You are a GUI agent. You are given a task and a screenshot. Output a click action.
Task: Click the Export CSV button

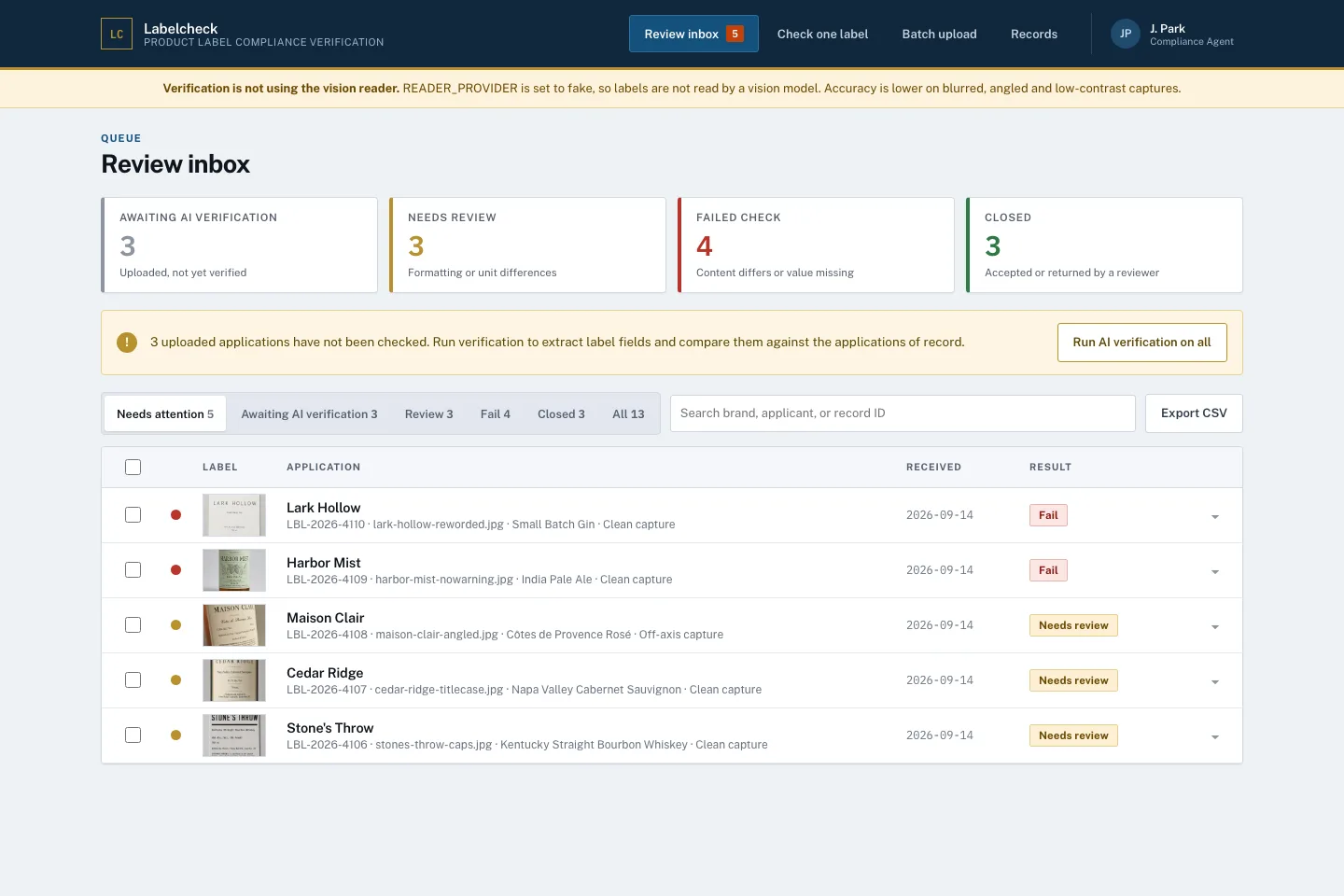(1194, 413)
